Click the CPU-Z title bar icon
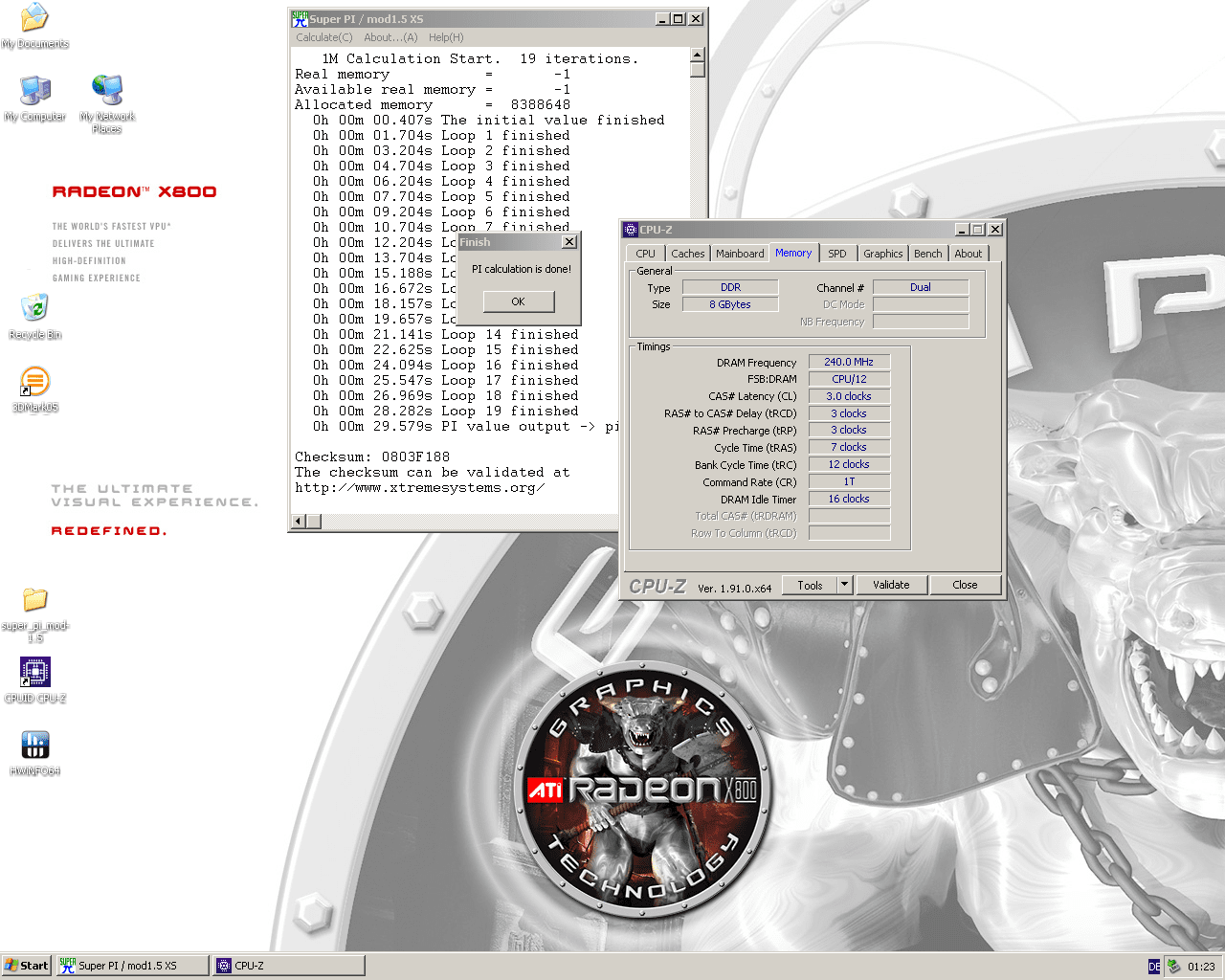This screenshot has height=980, width=1225. [x=630, y=230]
